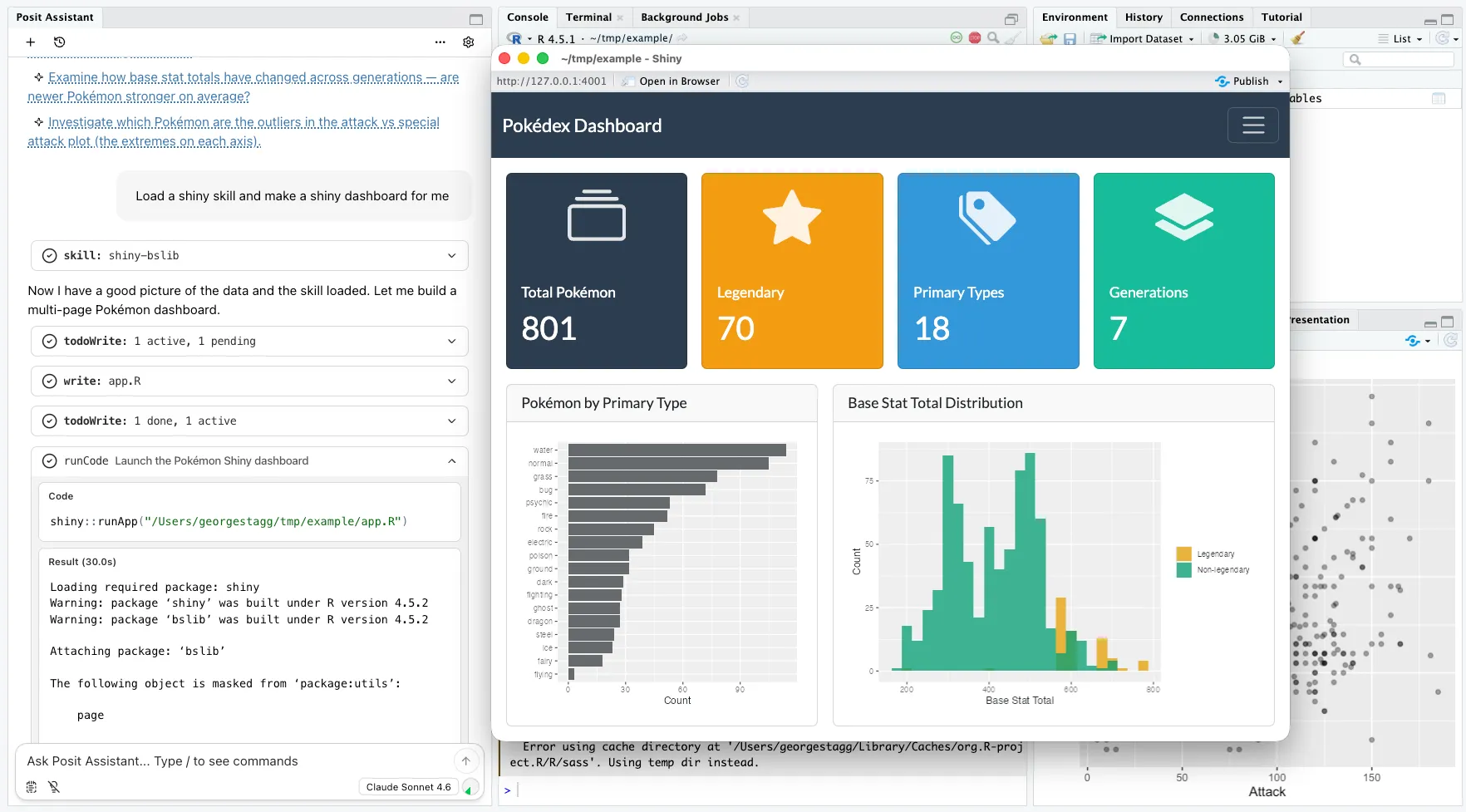Screen dimensions: 1466x812
Task: Open the Terminal tab
Action: 588,17
